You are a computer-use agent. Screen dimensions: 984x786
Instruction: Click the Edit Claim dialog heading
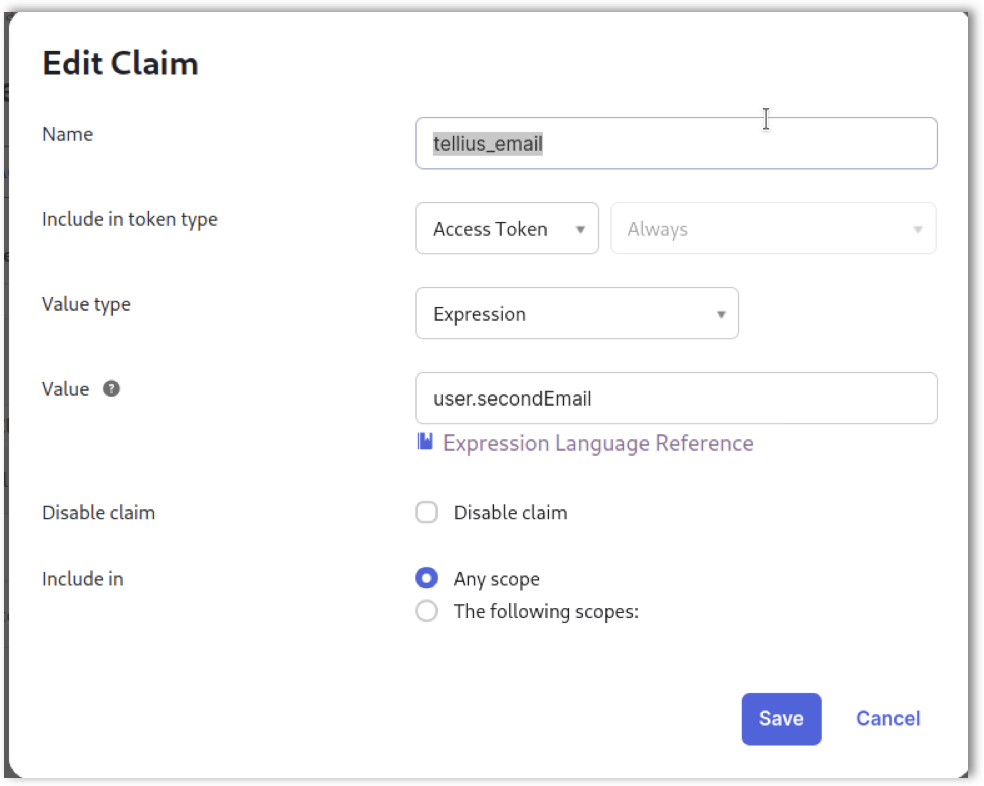pos(120,64)
